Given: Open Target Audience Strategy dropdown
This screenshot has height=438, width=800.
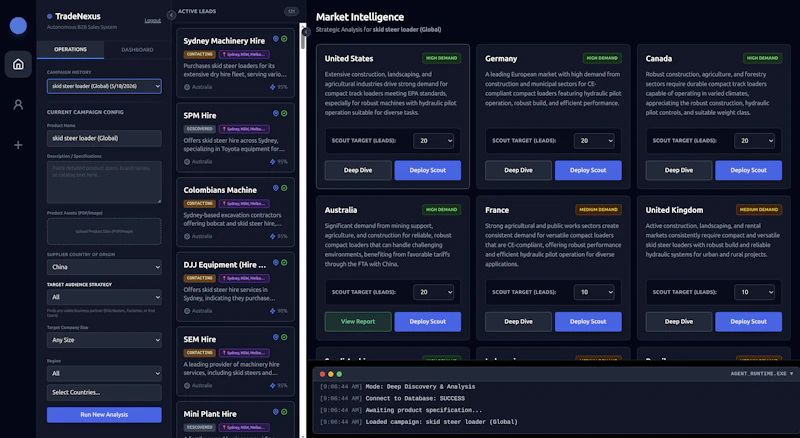Looking at the screenshot, I should 104,297.
